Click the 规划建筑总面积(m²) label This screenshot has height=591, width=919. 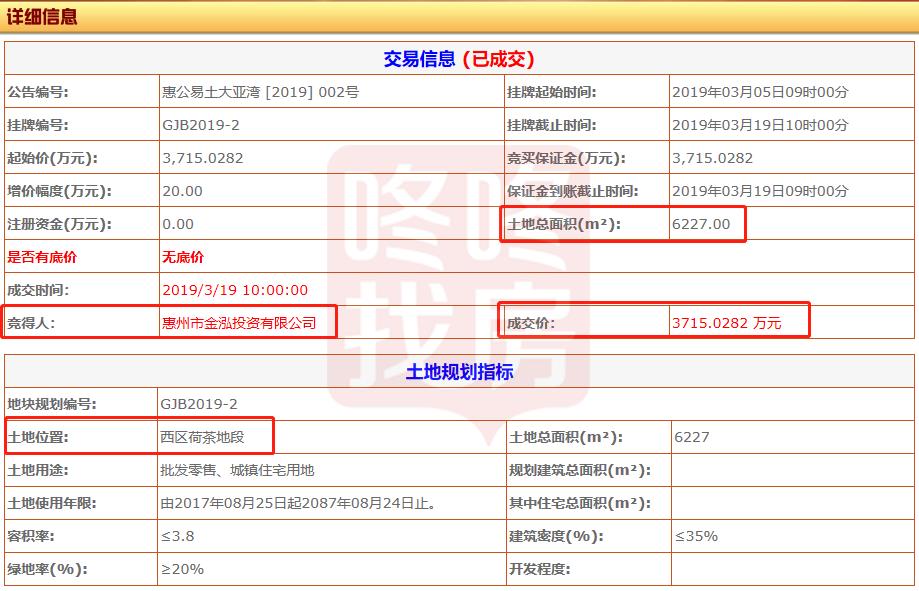580,470
